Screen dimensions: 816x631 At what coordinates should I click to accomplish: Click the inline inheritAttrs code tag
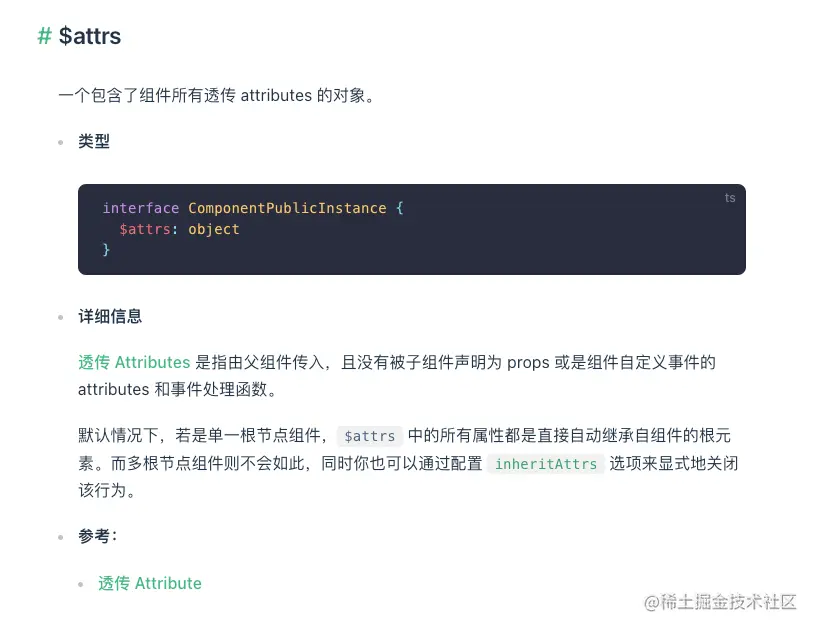(546, 464)
